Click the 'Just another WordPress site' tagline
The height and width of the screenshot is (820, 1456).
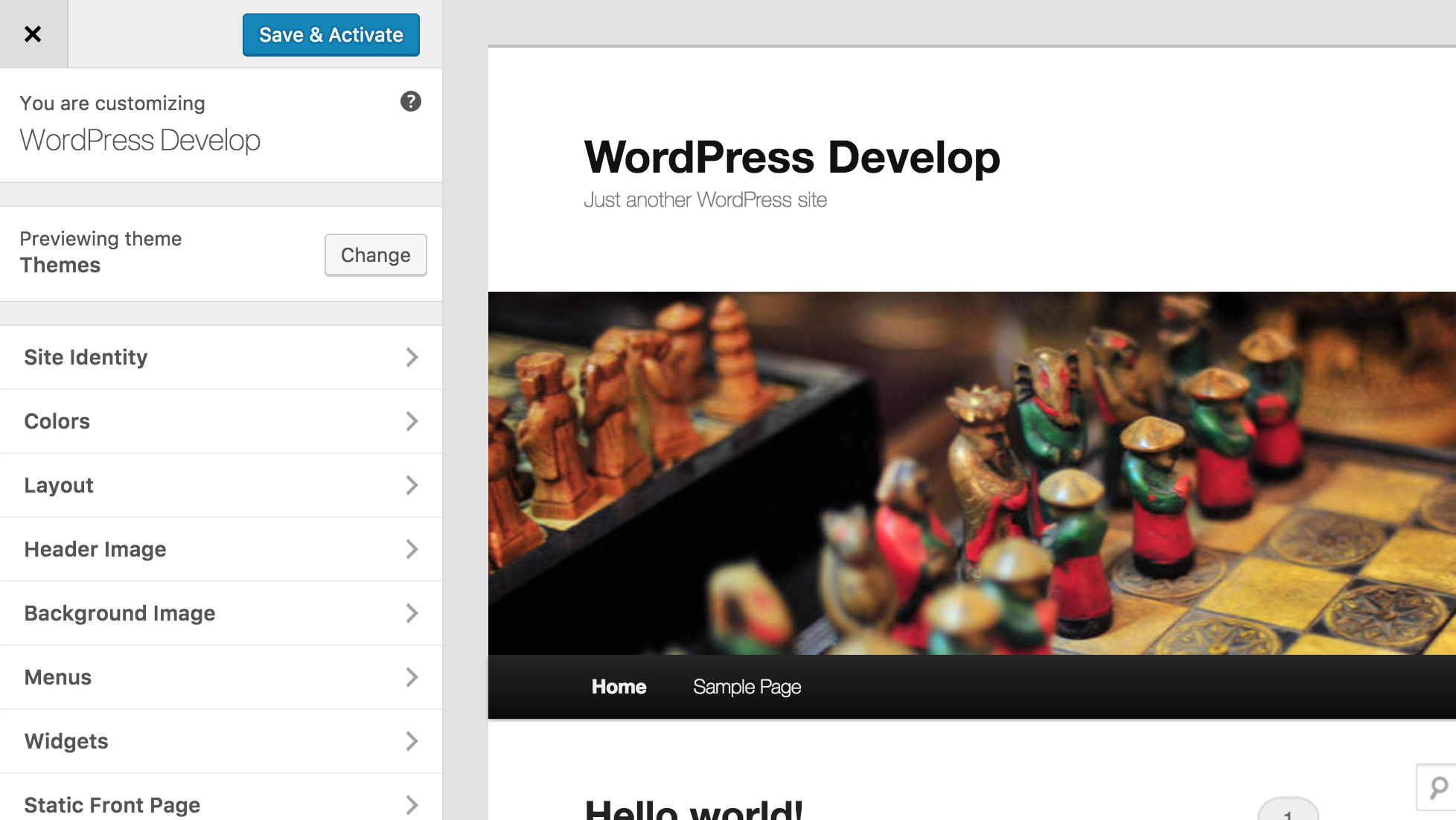705,200
